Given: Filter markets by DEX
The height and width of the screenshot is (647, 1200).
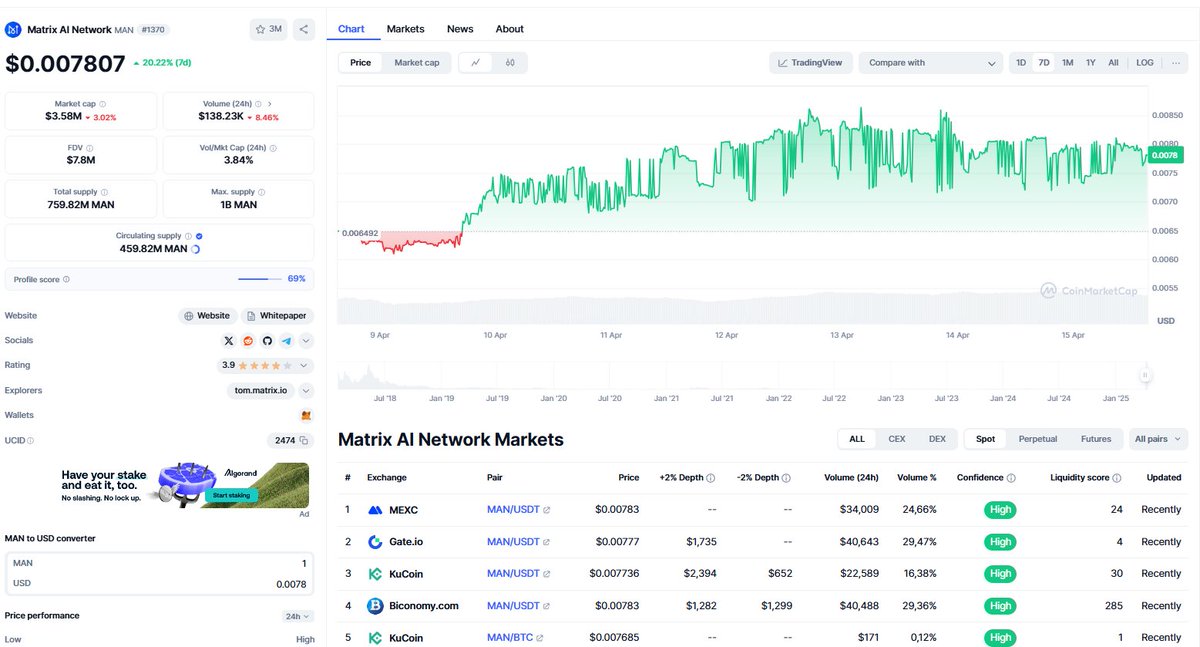Looking at the screenshot, I should pyautogui.click(x=937, y=439).
